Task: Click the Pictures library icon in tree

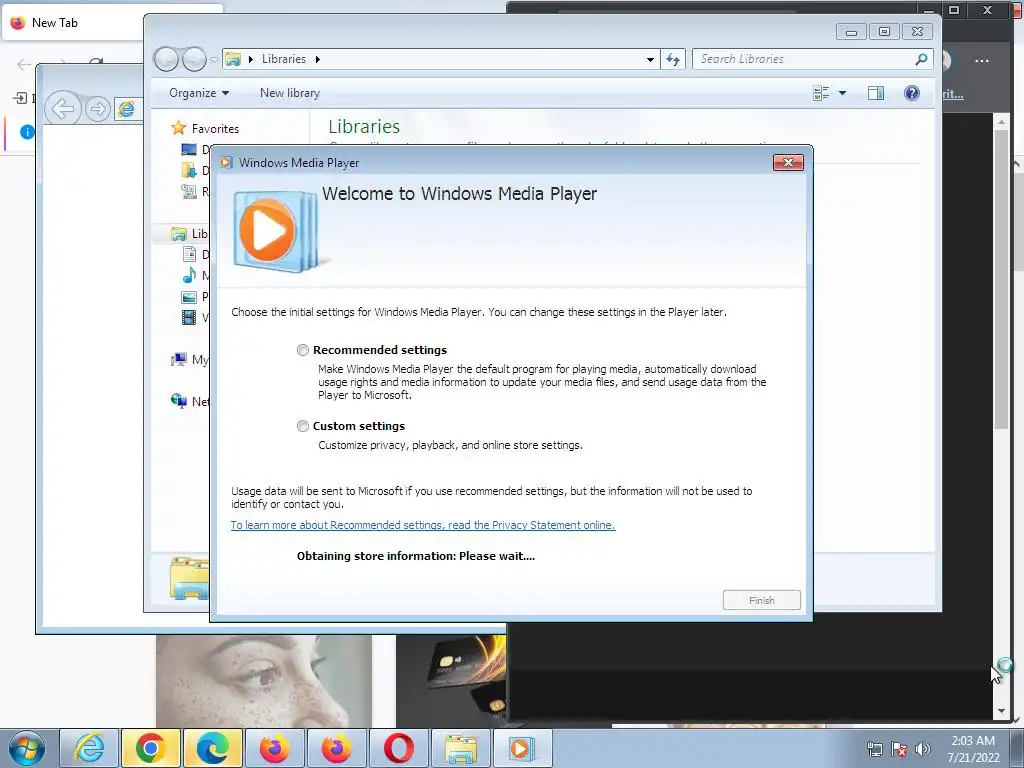Action: (x=189, y=296)
